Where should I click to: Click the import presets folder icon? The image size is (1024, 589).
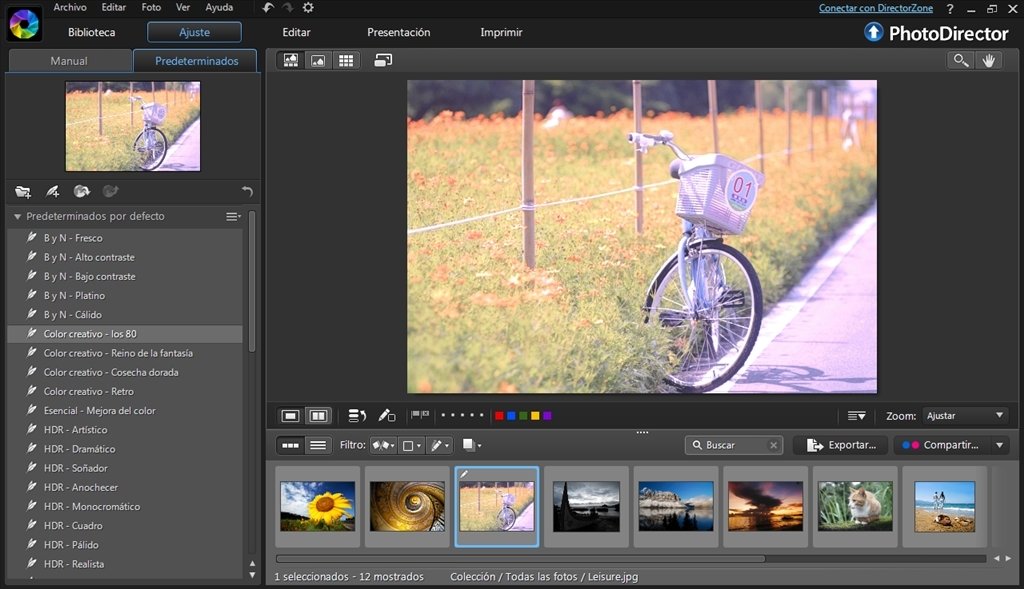[x=23, y=191]
